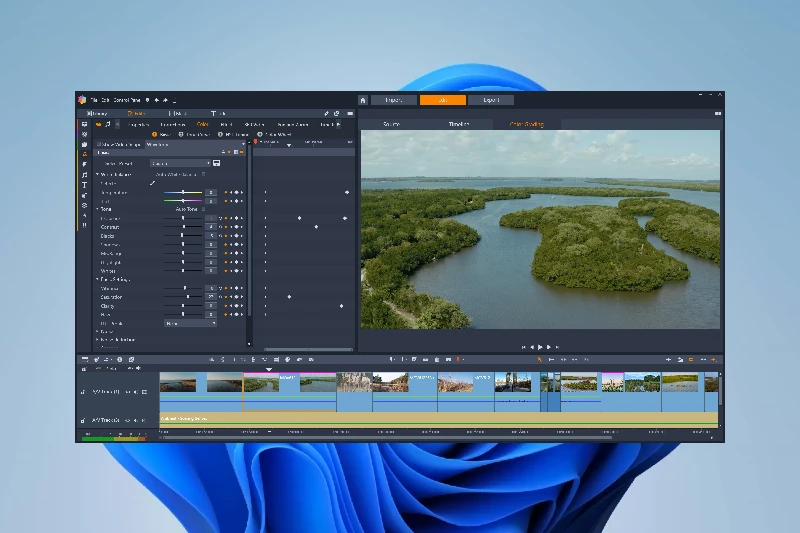Image resolution: width=800 pixels, height=533 pixels.
Task: Tick the Auto White Balance checkbox
Action: (204, 174)
